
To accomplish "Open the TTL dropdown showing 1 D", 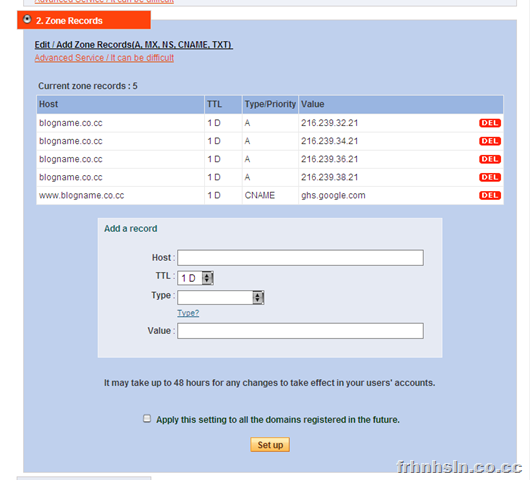I will click(195, 278).
